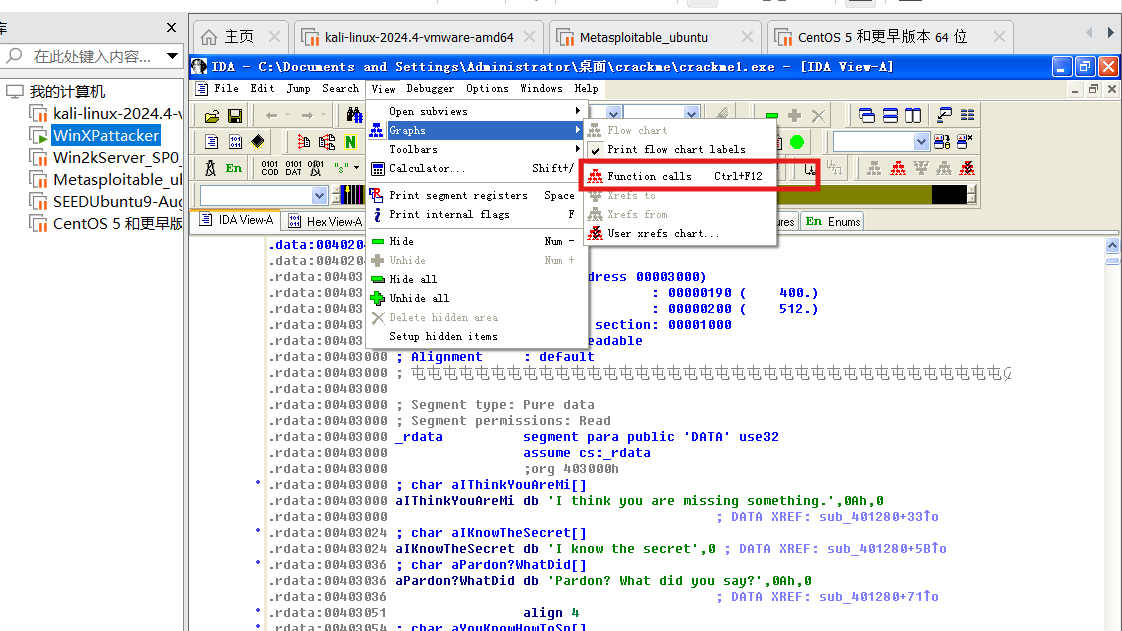Open the Debugger menu

tap(430, 88)
